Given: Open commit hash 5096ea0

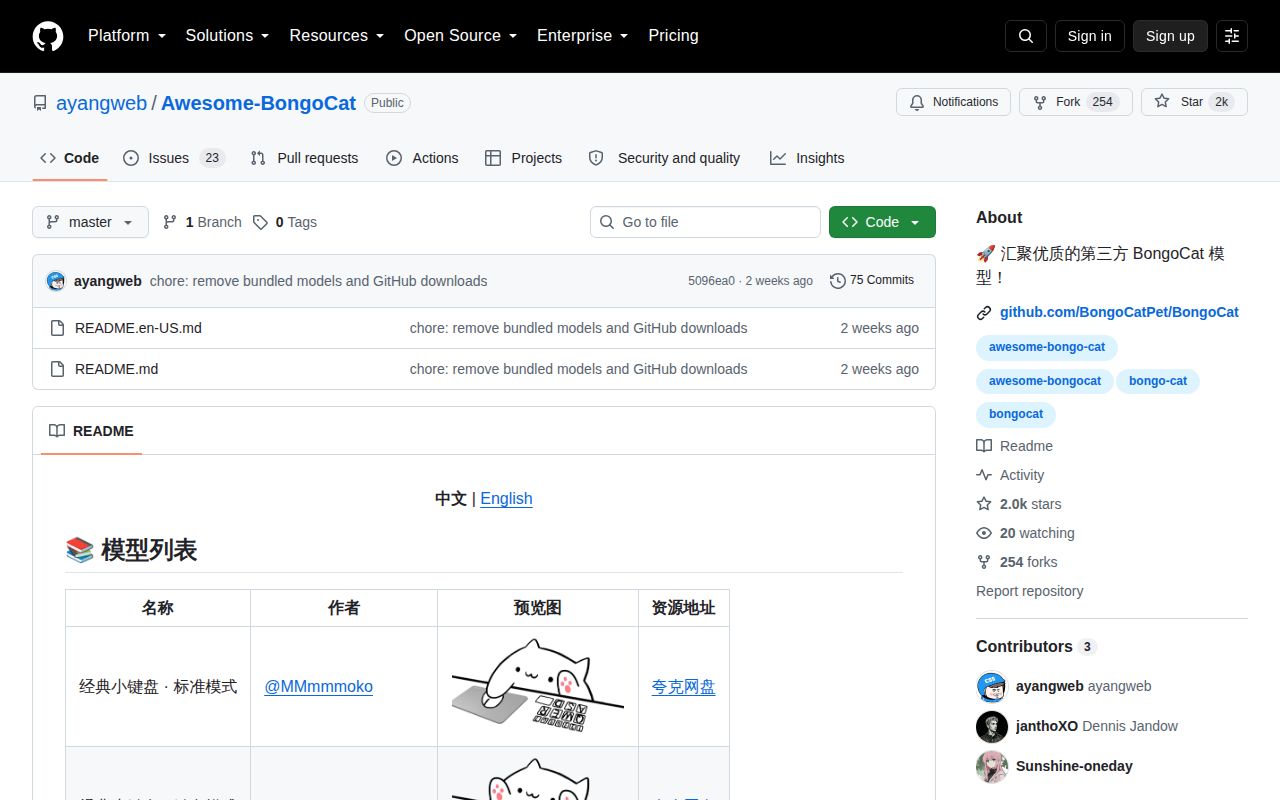Looking at the screenshot, I should tap(711, 281).
